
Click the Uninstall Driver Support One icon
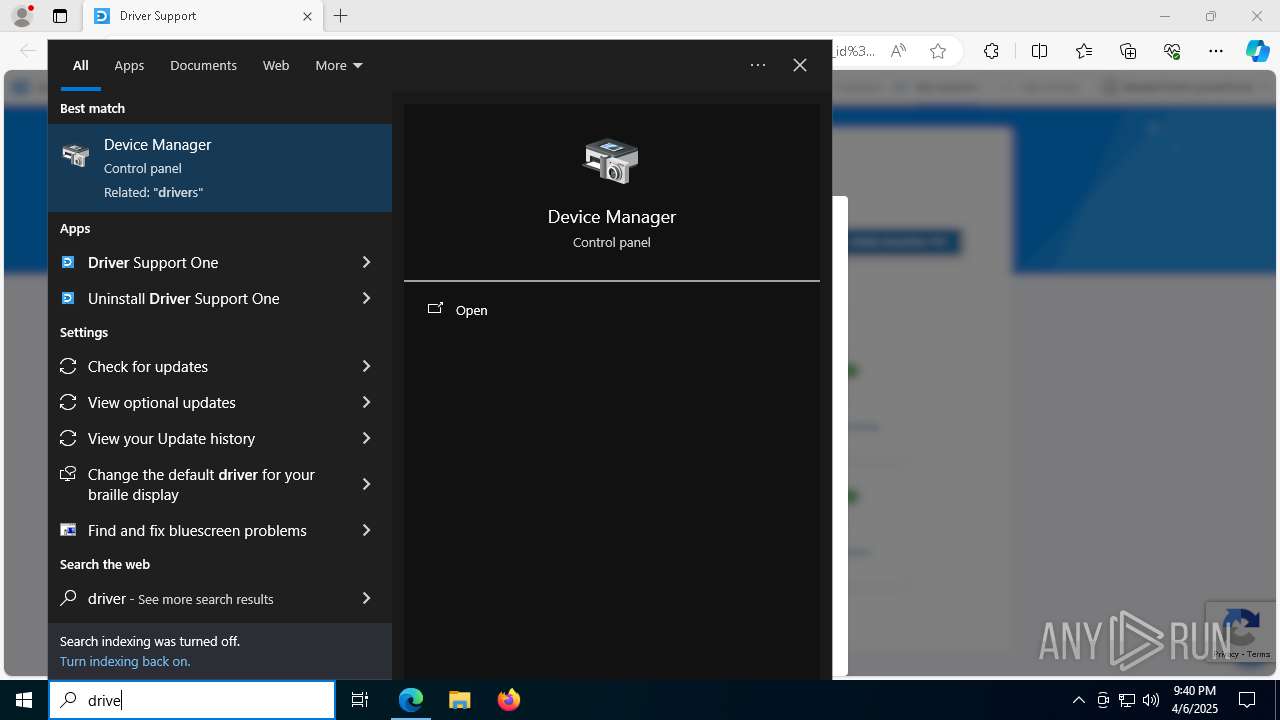(x=68, y=298)
